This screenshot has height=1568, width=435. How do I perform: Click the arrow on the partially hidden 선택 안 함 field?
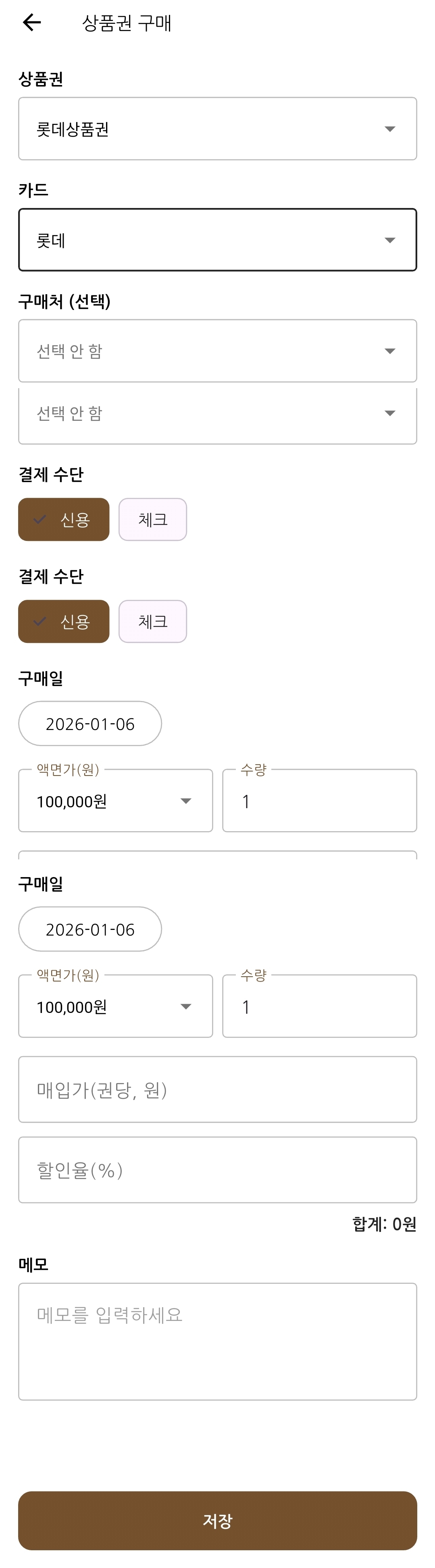point(390,413)
